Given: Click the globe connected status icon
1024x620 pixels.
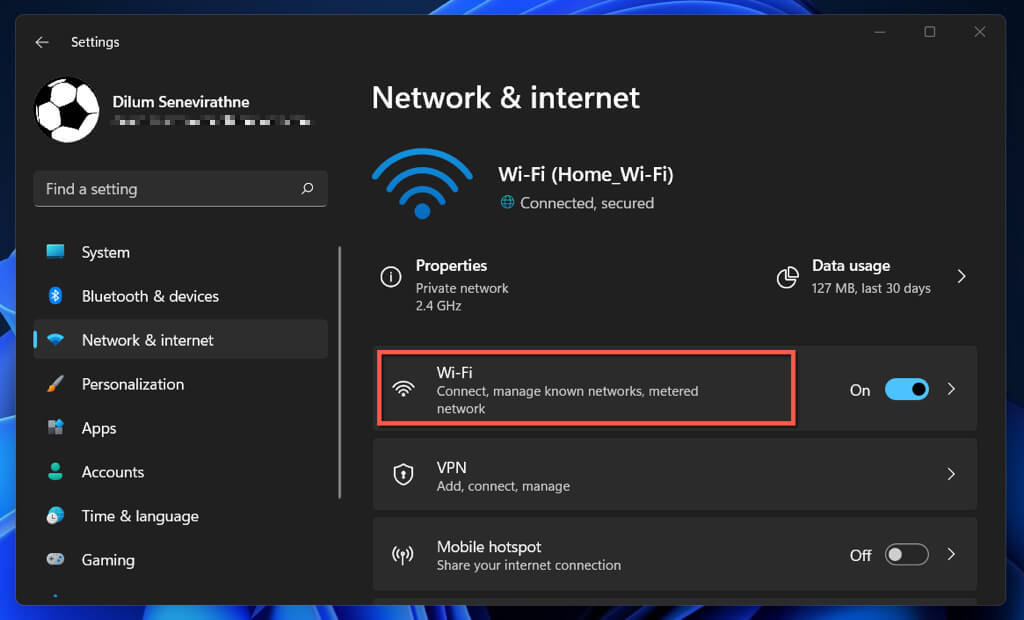Looking at the screenshot, I should coord(507,203).
